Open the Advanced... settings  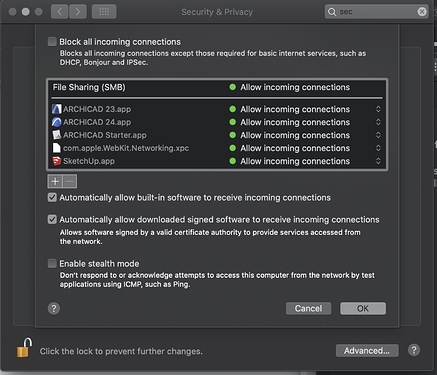click(x=367, y=351)
